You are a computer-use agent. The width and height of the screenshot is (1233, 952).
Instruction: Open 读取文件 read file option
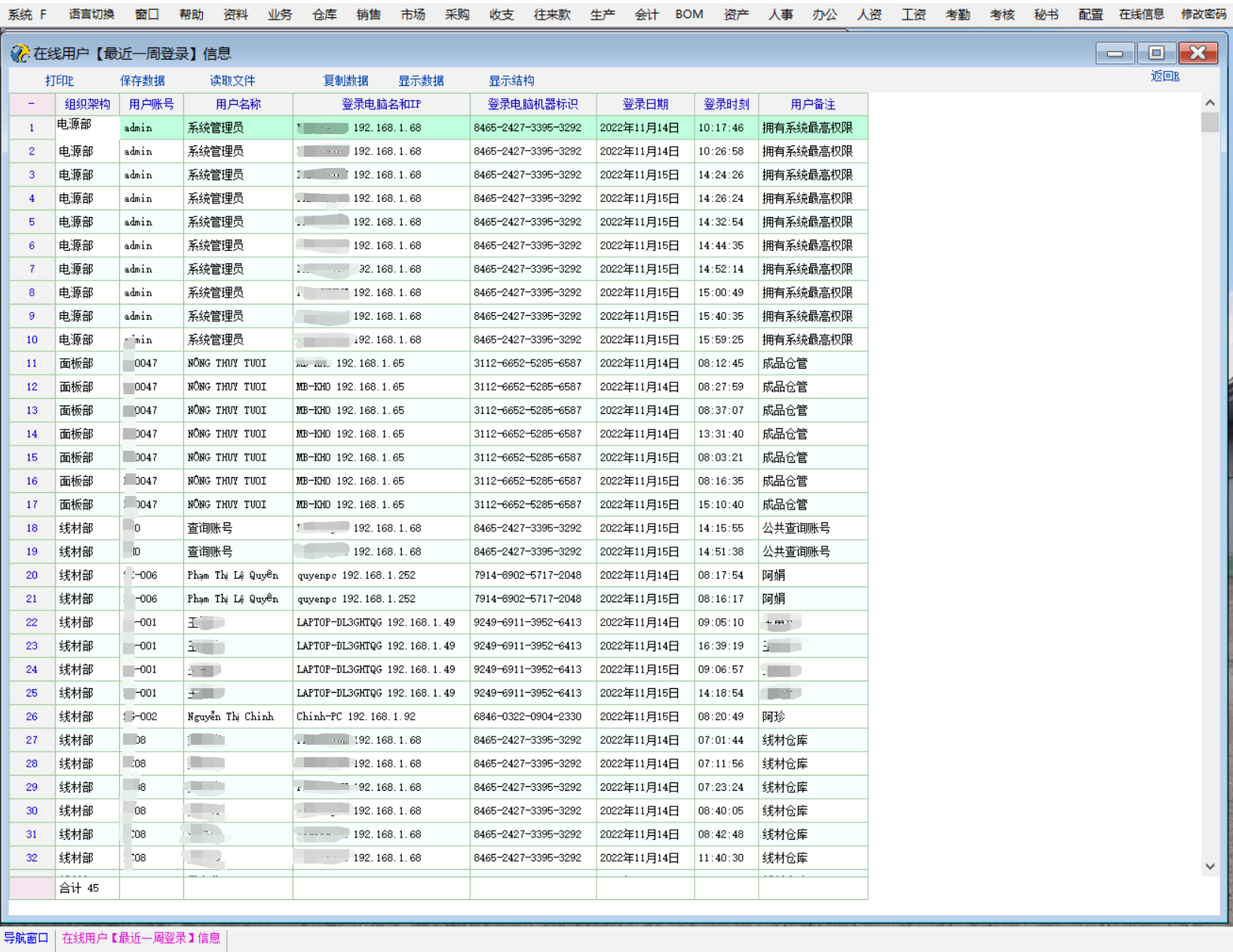232,81
